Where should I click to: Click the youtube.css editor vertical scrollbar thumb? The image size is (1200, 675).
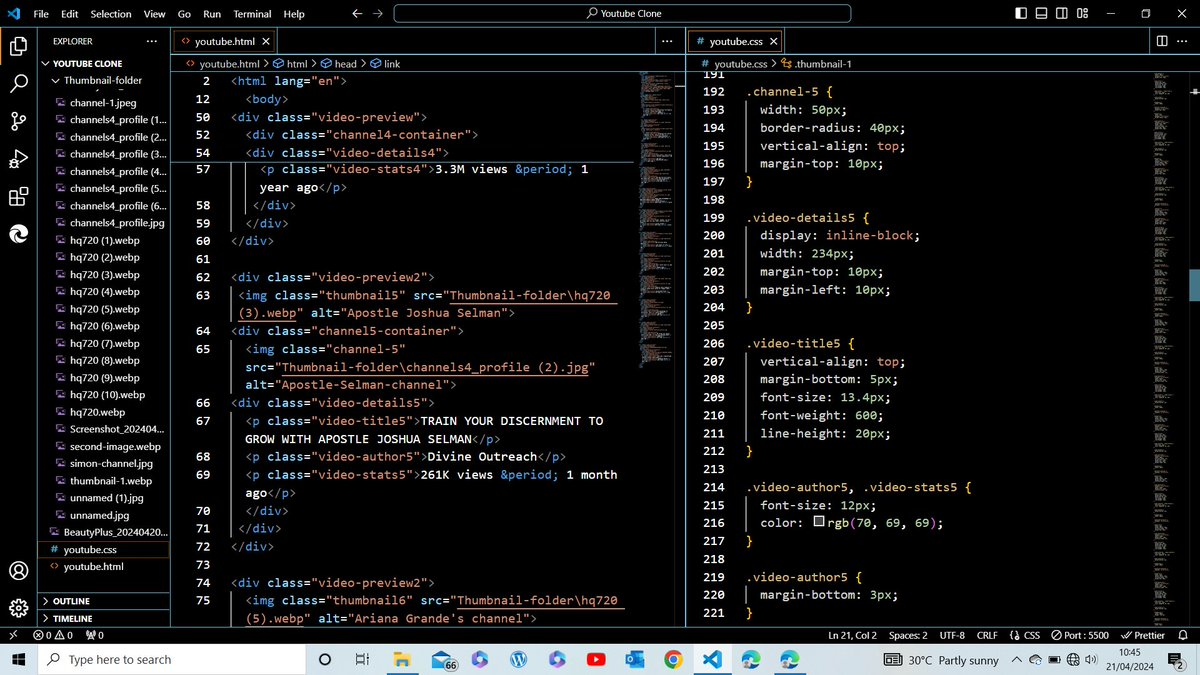[x=1193, y=285]
